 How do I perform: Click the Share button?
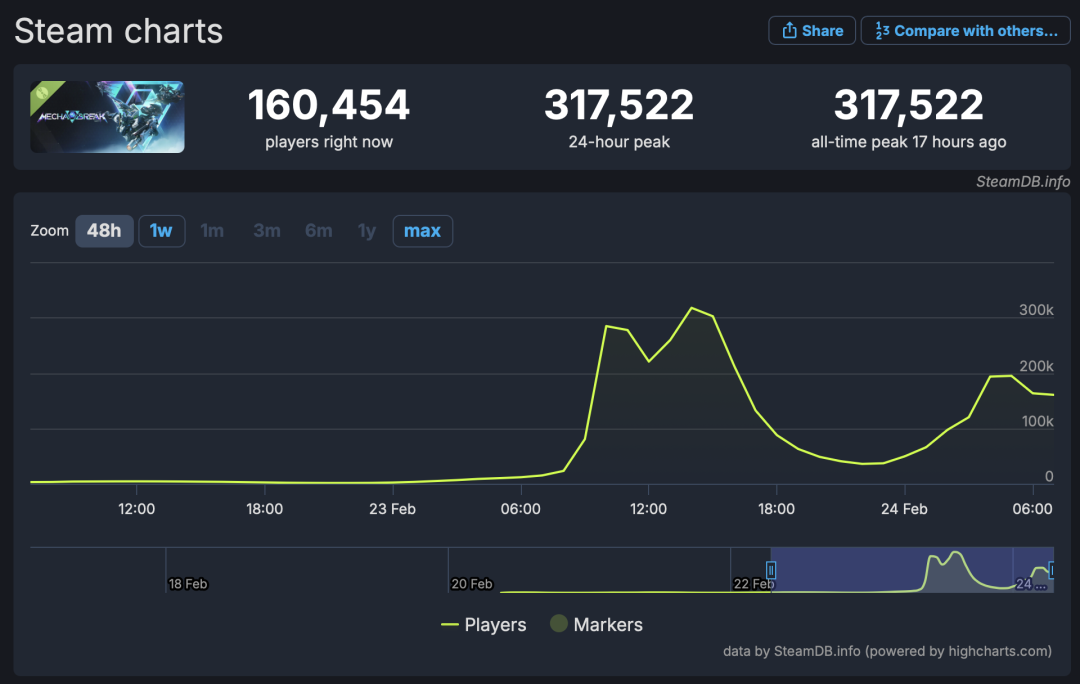pyautogui.click(x=812, y=31)
